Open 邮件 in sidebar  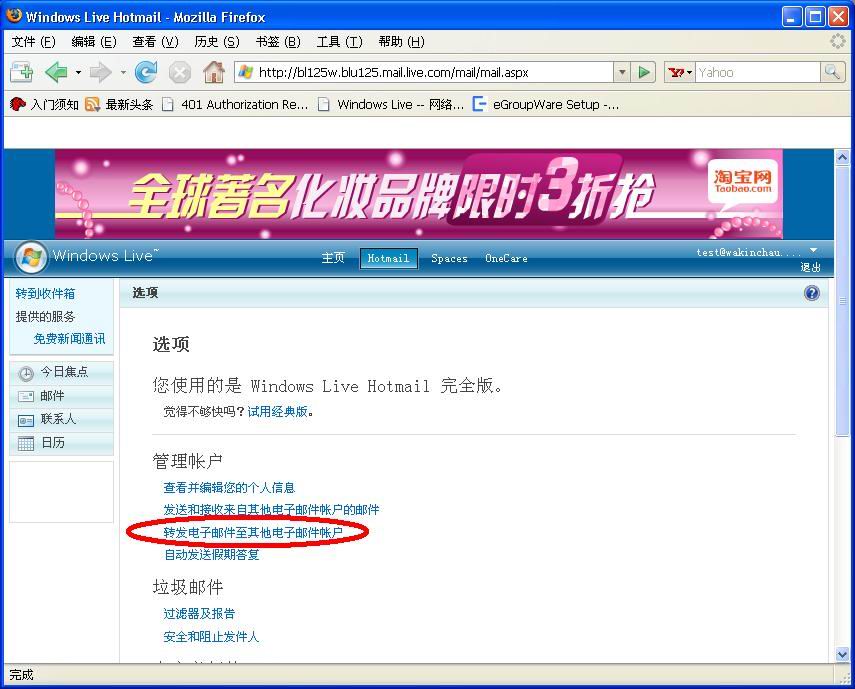pyautogui.click(x=61, y=396)
